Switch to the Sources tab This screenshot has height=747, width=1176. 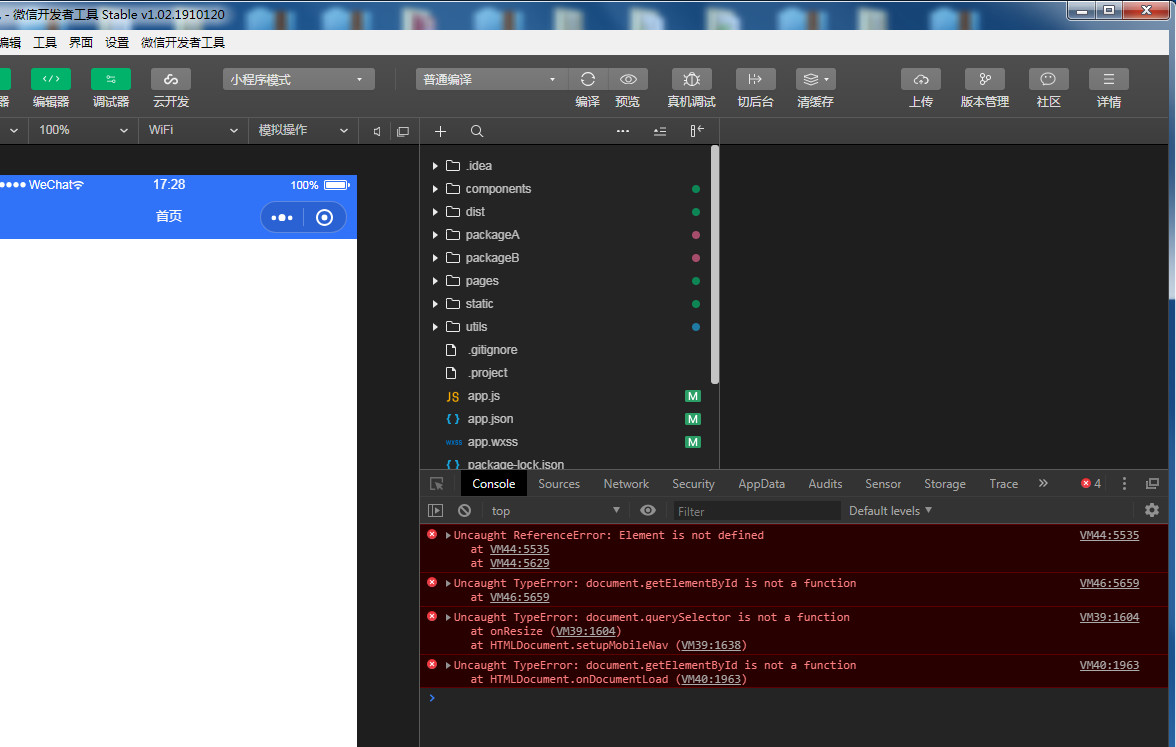(x=559, y=484)
